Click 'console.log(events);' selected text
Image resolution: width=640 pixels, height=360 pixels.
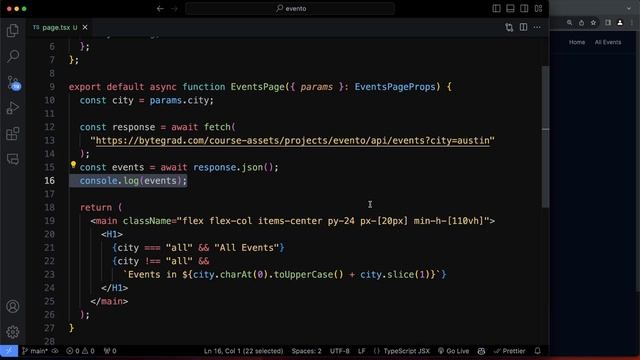click(133, 181)
